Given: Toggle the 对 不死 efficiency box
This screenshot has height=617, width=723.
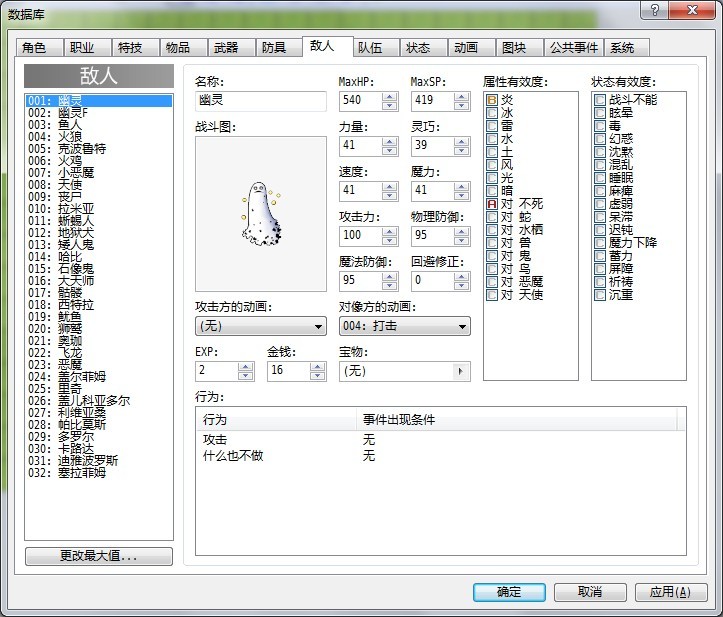Looking at the screenshot, I should pyautogui.click(x=492, y=203).
